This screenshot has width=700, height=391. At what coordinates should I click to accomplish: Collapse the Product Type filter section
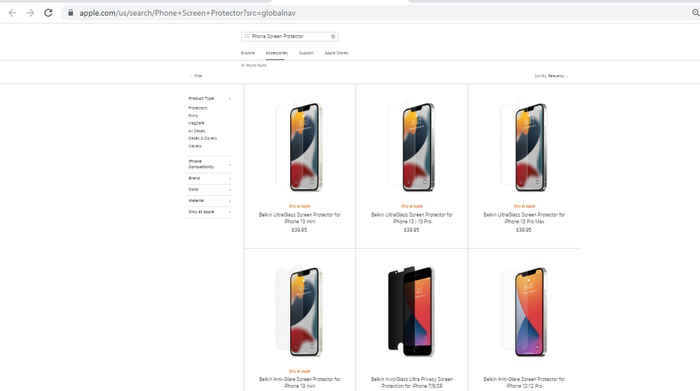[209, 98]
